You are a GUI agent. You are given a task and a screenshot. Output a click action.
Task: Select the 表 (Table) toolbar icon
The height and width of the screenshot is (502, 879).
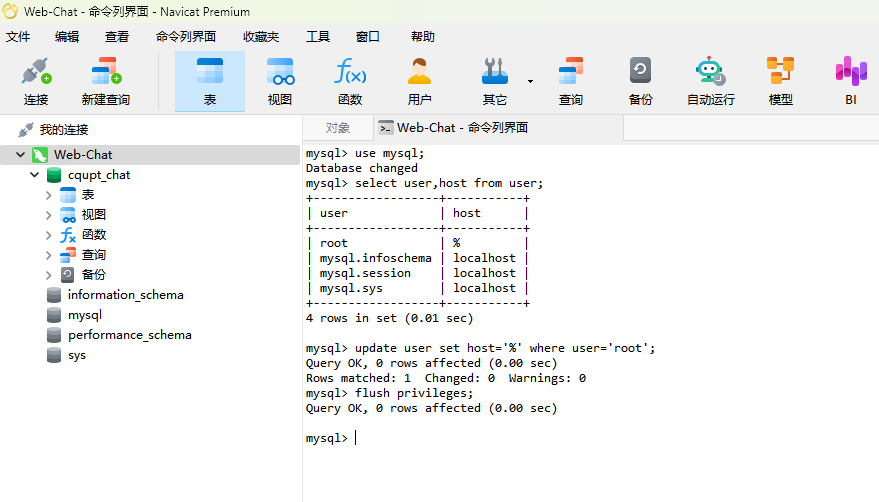tap(210, 81)
